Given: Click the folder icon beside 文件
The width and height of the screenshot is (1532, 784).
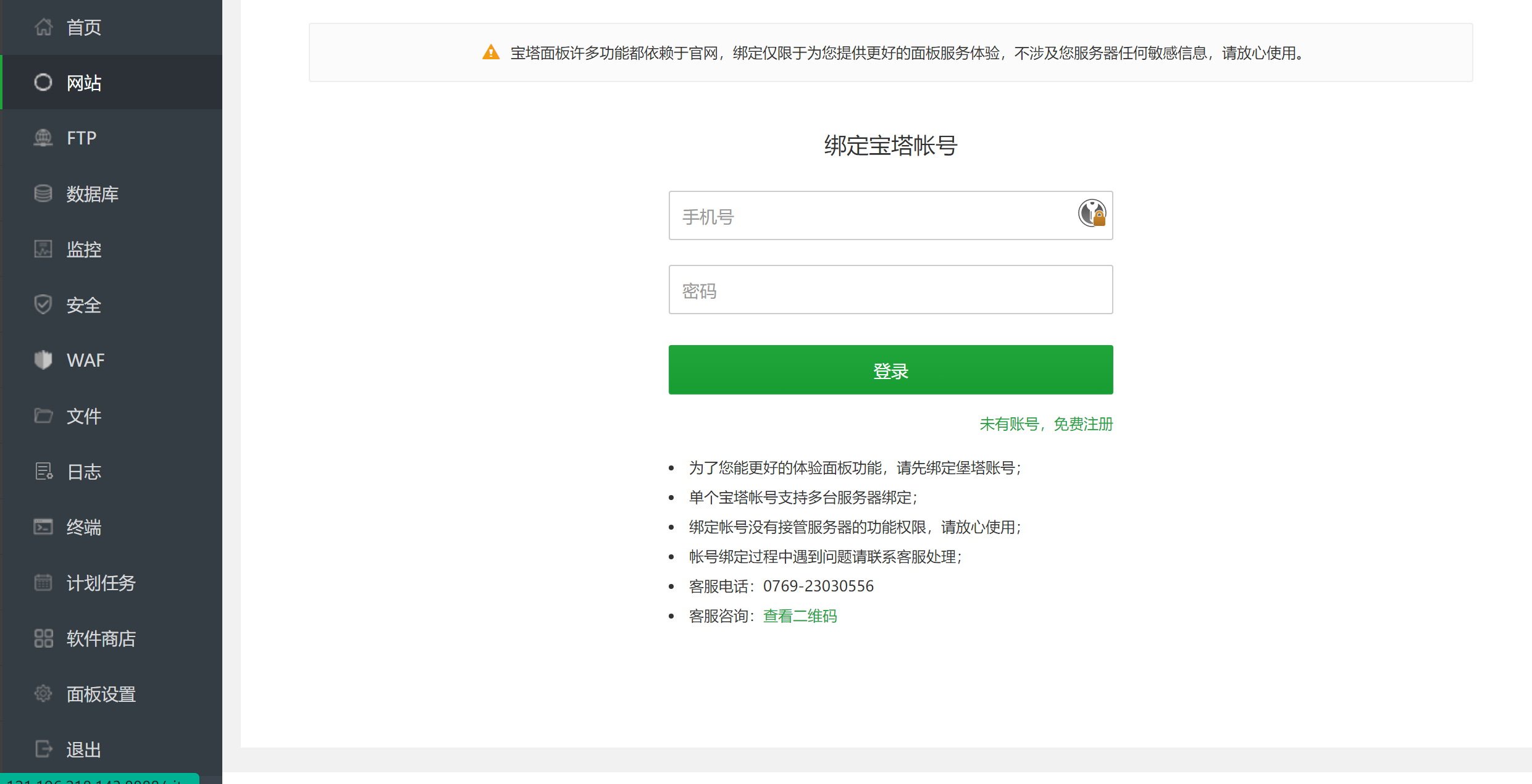Looking at the screenshot, I should point(43,415).
